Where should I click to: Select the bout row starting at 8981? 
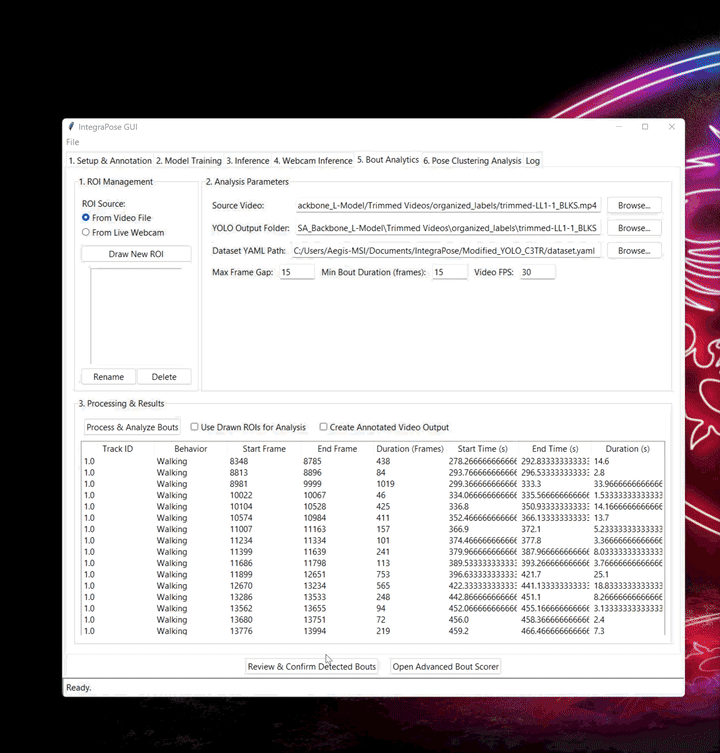(x=373, y=484)
